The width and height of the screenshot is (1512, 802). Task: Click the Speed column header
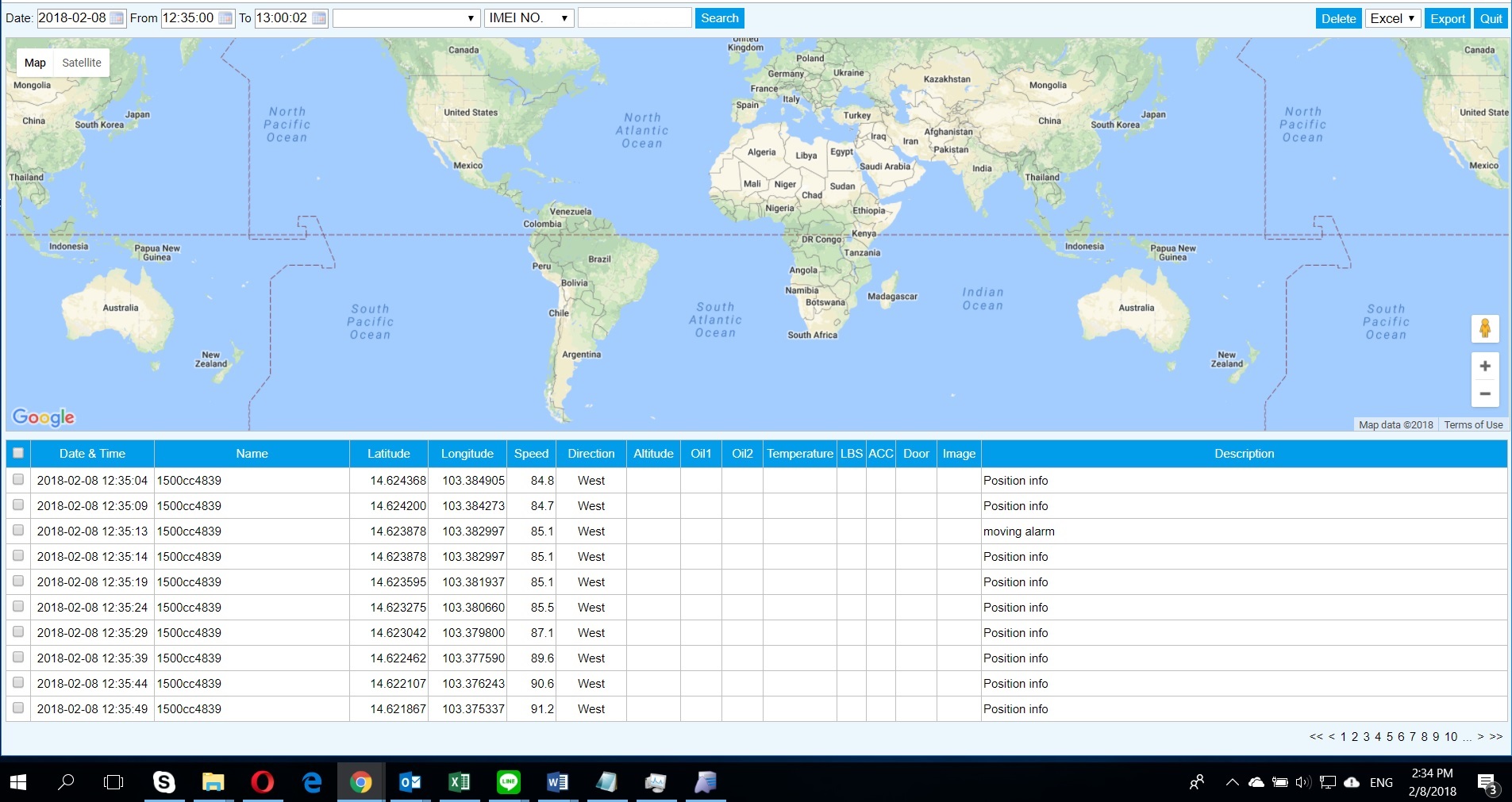[x=531, y=454]
